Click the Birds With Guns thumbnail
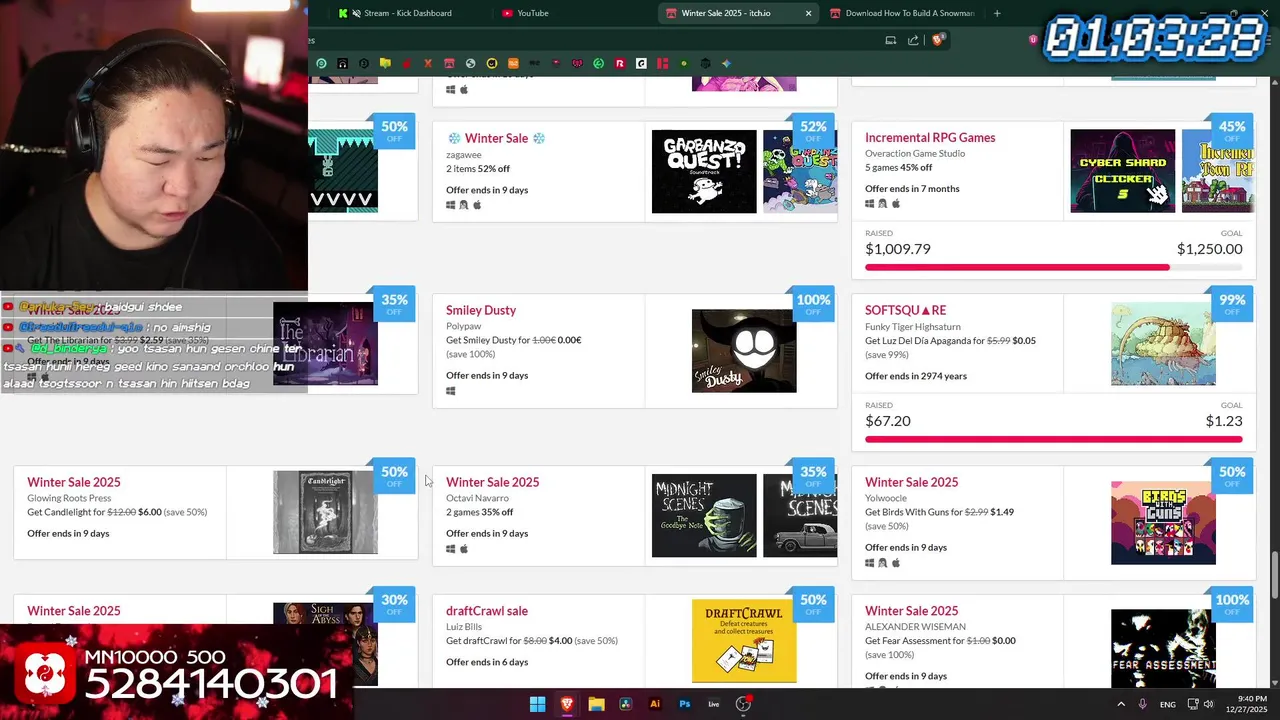 click(1163, 523)
